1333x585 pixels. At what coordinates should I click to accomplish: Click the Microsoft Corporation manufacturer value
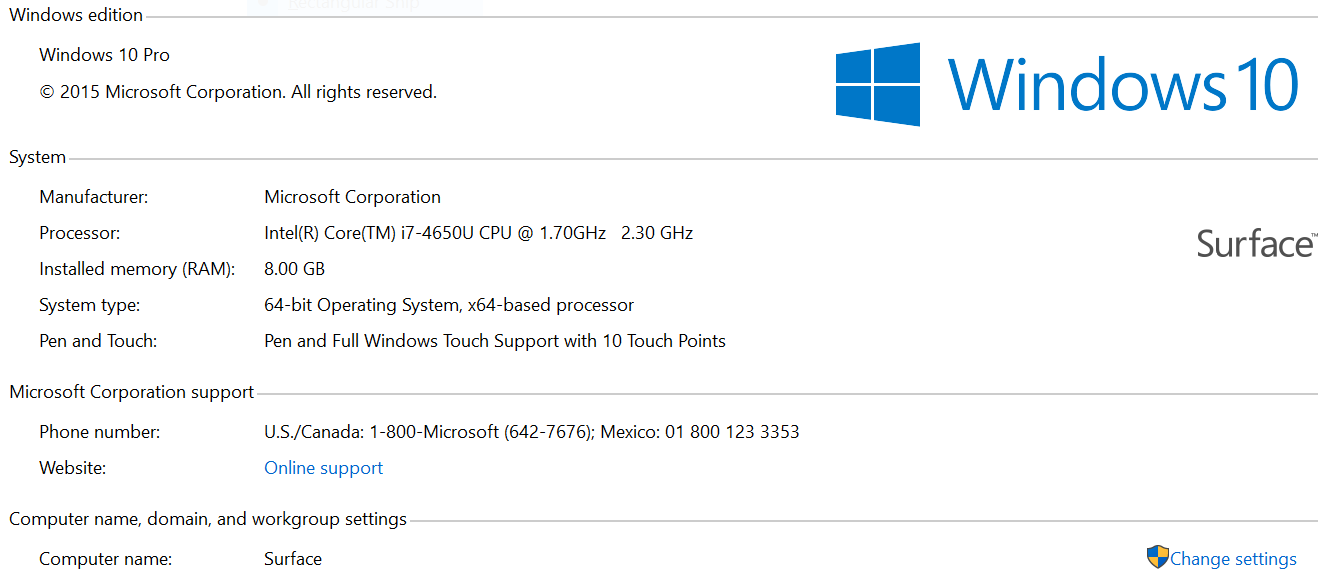coord(352,197)
